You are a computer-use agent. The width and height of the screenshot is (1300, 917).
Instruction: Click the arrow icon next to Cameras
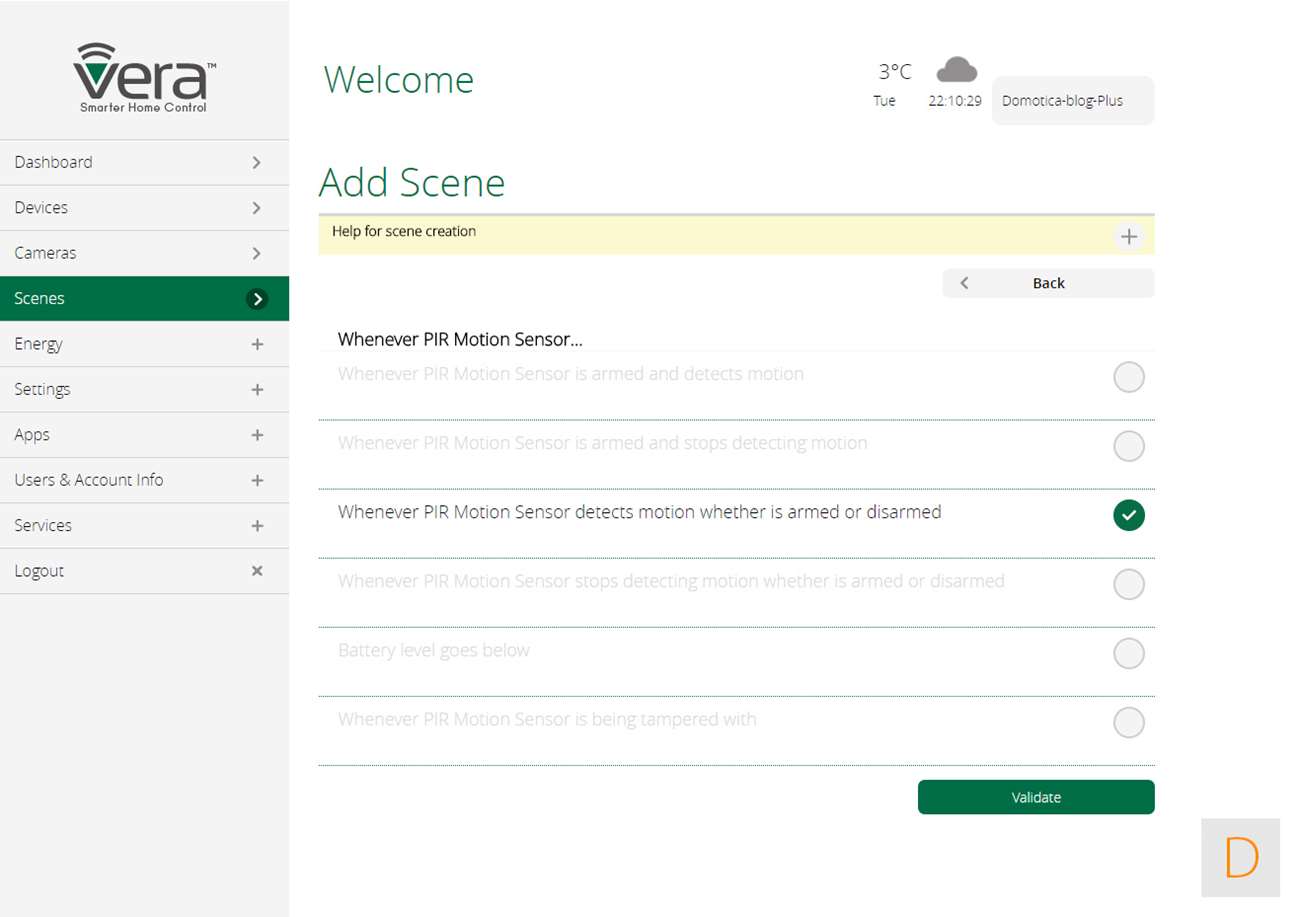tap(257, 253)
